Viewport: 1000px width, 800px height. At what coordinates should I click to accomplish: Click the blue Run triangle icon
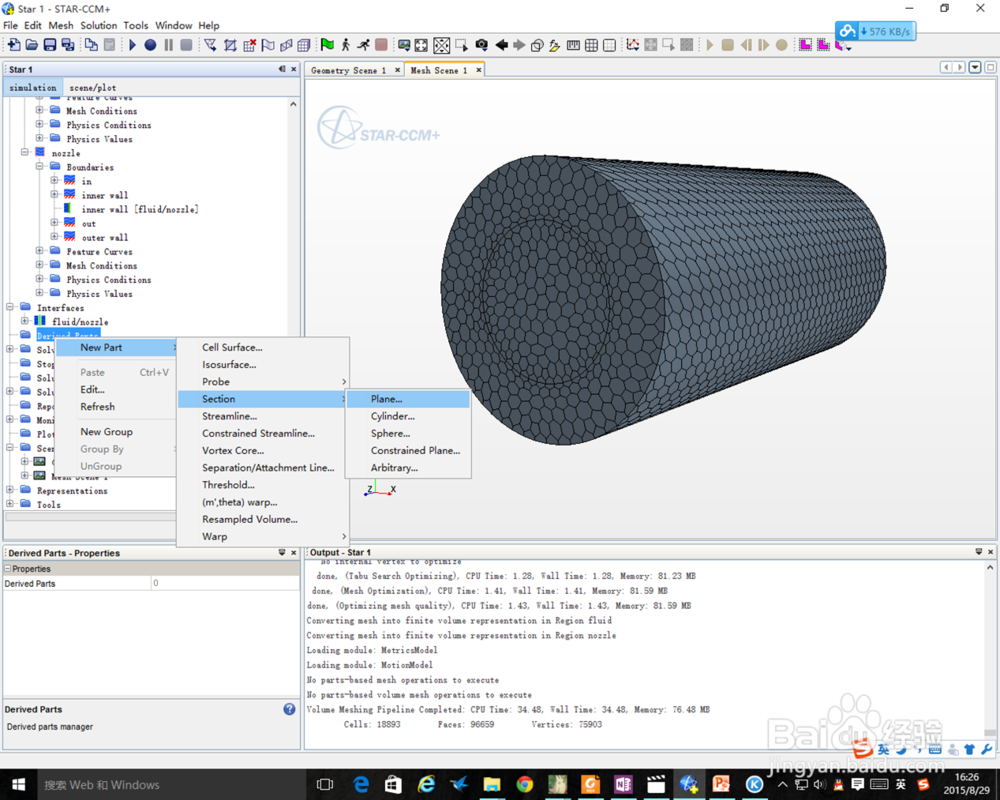[133, 45]
